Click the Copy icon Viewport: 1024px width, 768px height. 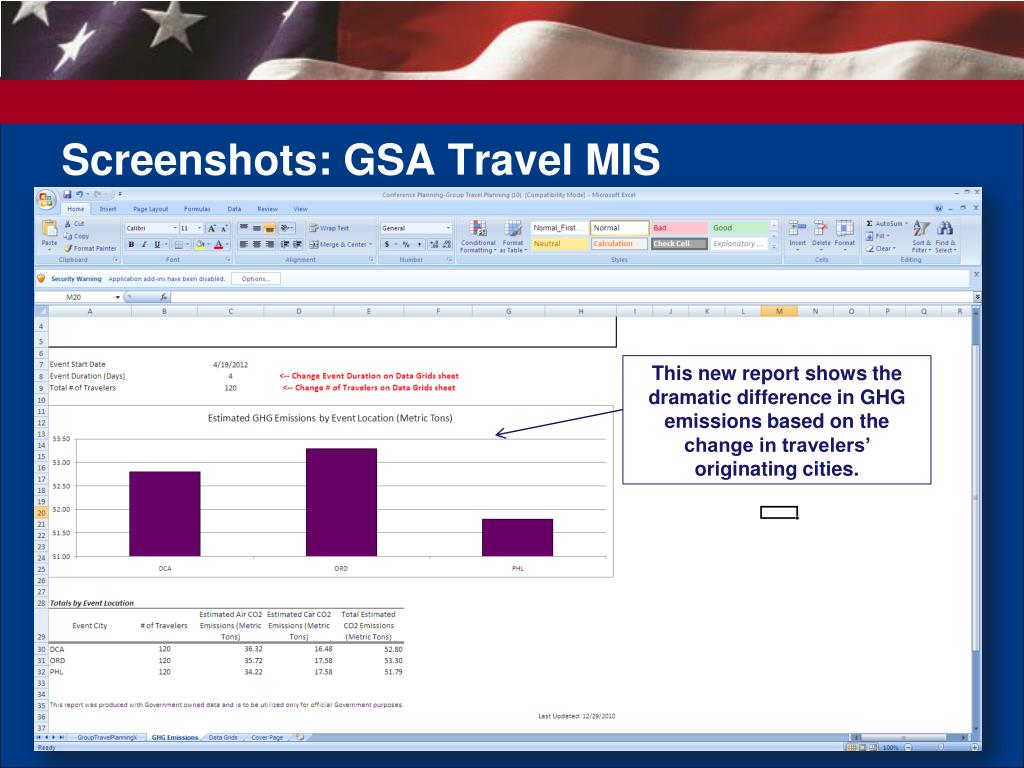pyautogui.click(x=68, y=236)
